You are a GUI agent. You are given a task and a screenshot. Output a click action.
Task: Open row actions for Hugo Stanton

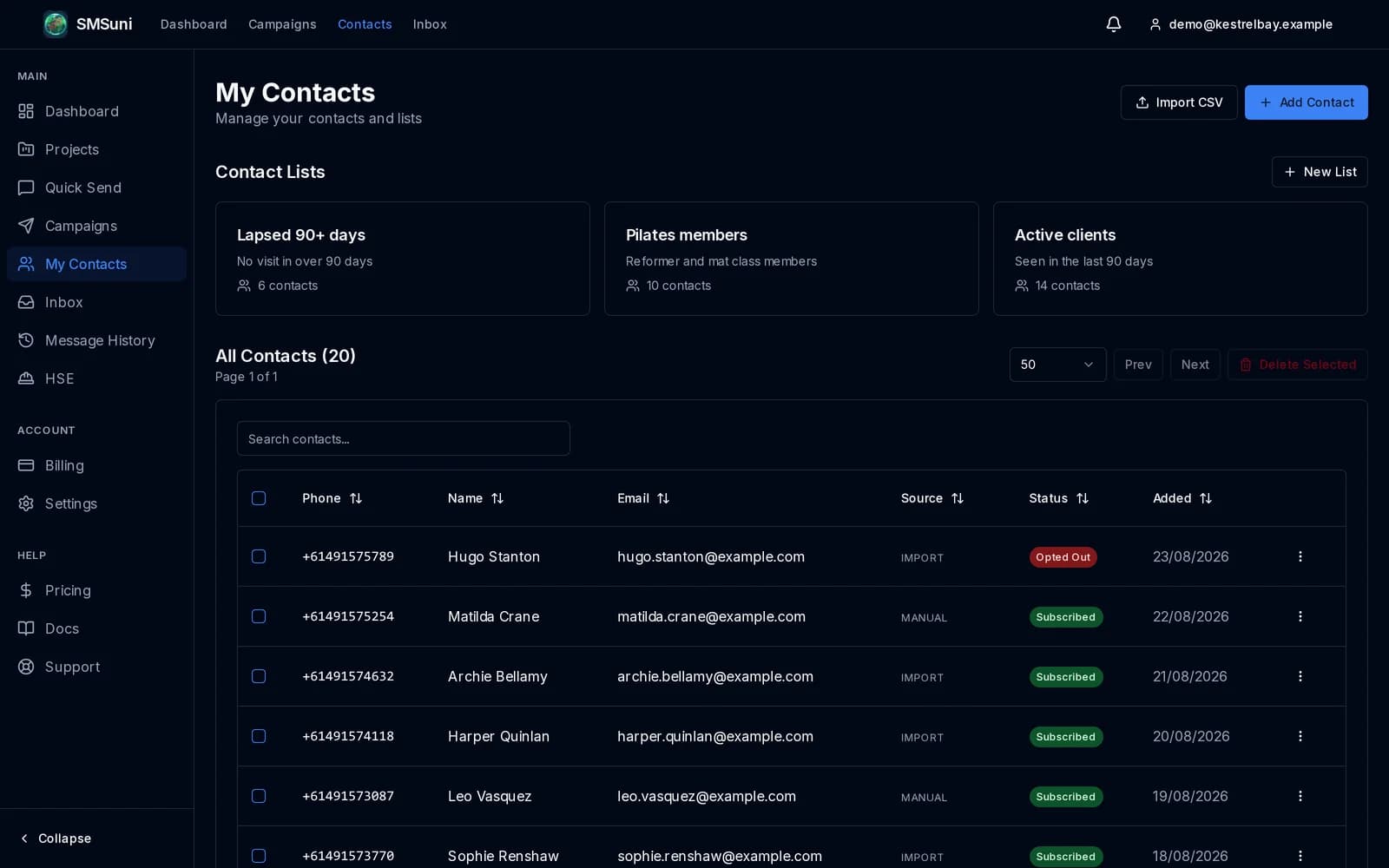(1300, 556)
